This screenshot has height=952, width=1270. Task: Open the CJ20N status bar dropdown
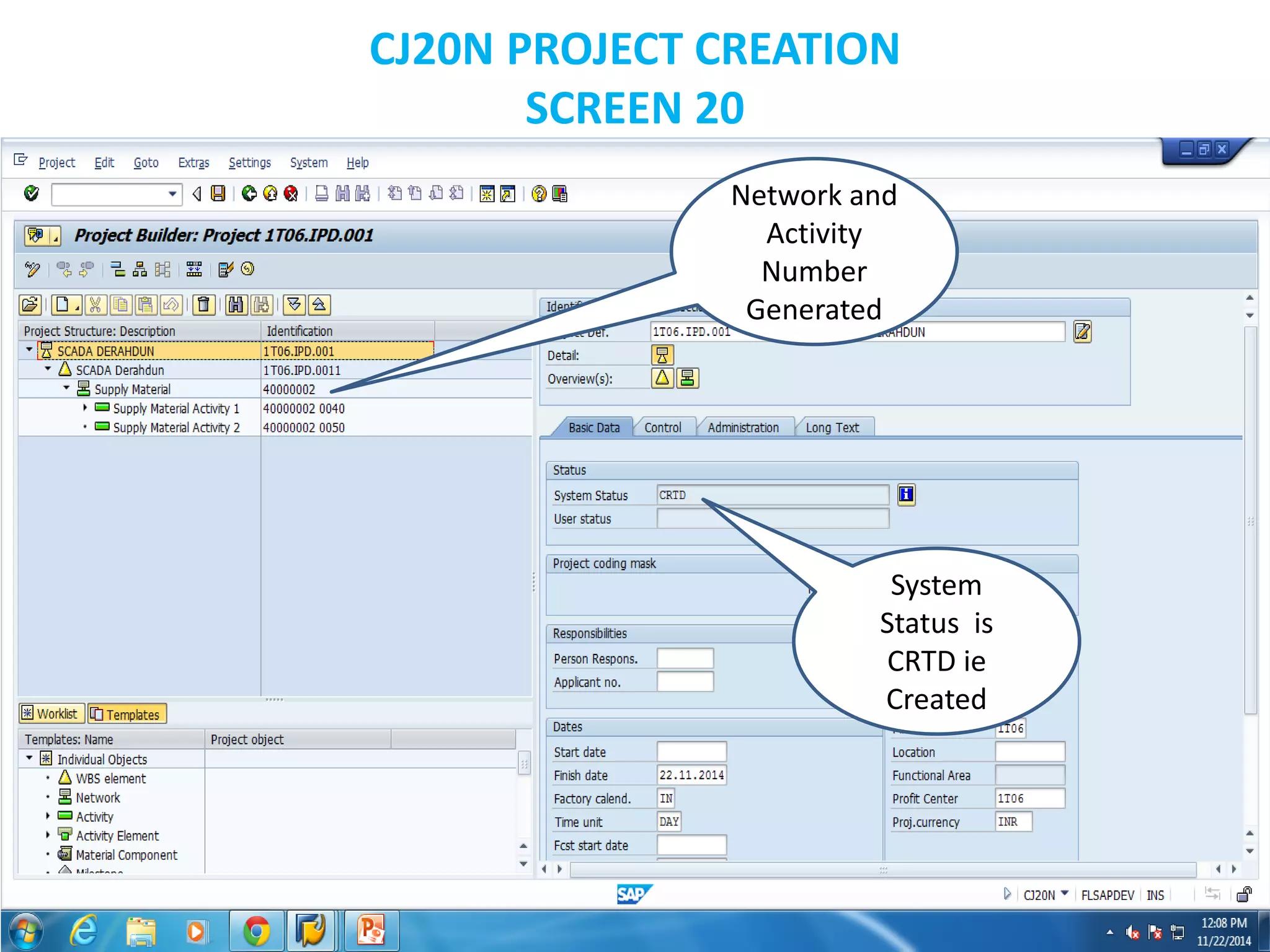1065,894
